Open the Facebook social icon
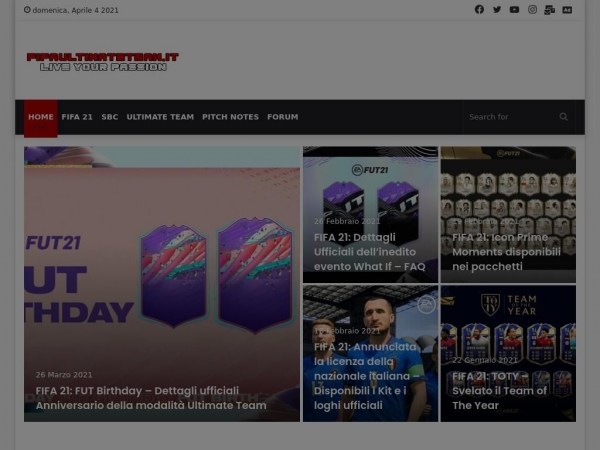This screenshot has width=600, height=450. point(479,10)
